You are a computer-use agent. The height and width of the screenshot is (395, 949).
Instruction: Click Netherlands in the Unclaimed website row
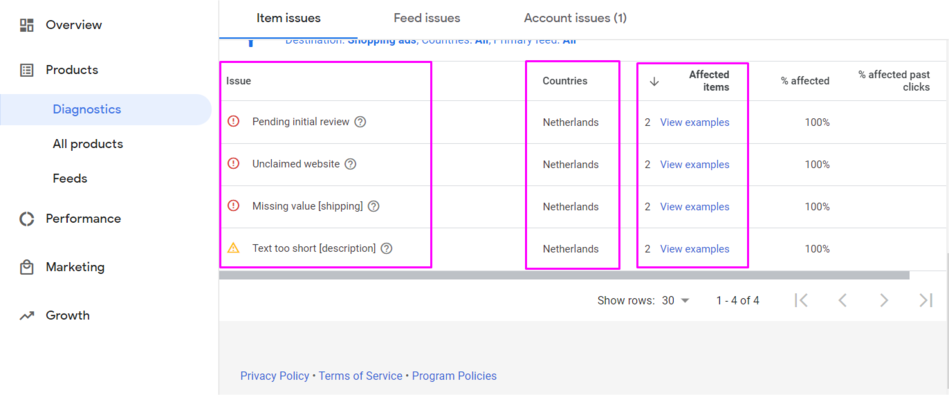(x=571, y=165)
